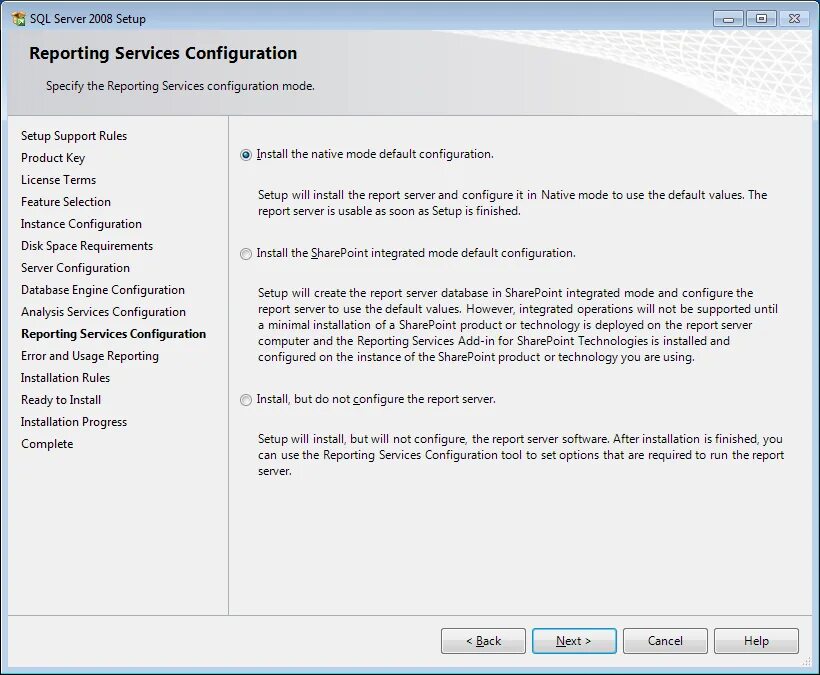820x675 pixels.
Task: Click 'Installation Progress' step in sidebar
Action: tap(74, 421)
